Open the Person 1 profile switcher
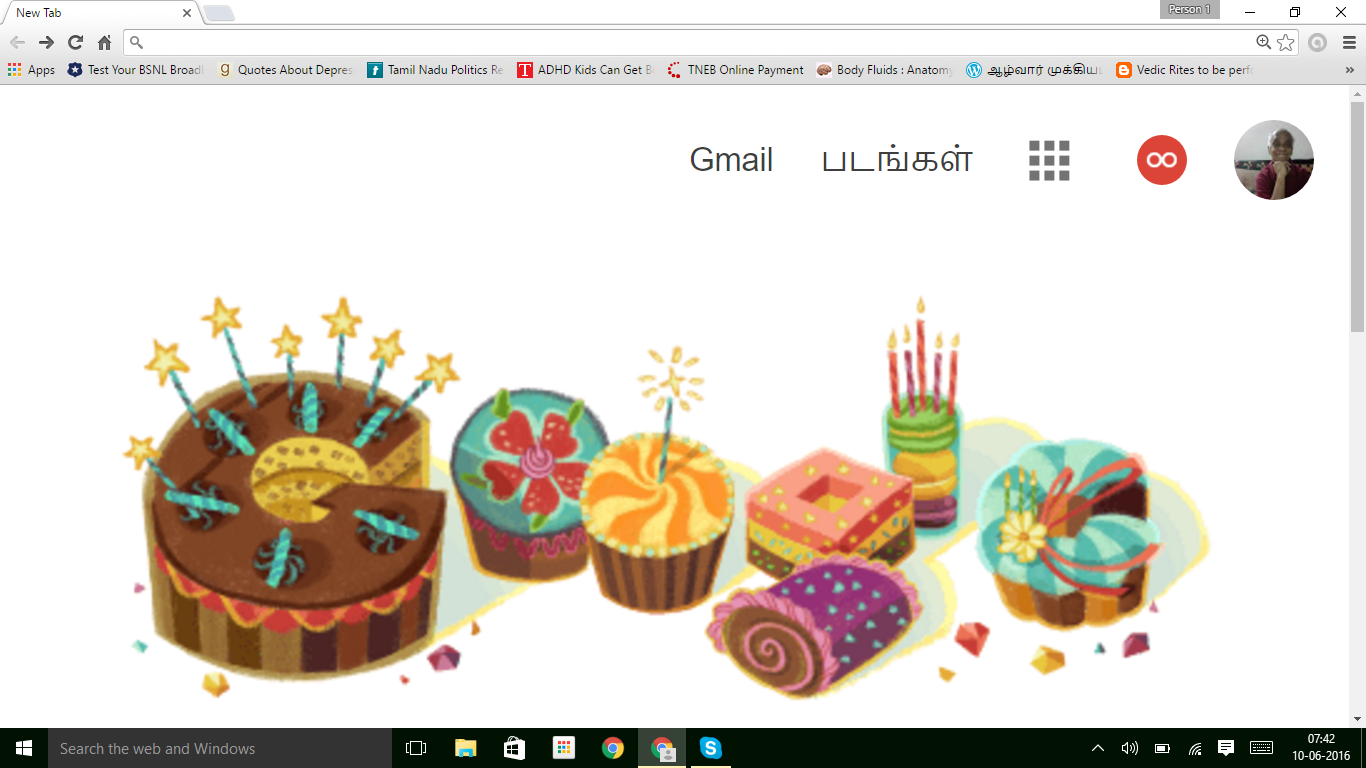This screenshot has width=1366, height=768. point(1189,10)
